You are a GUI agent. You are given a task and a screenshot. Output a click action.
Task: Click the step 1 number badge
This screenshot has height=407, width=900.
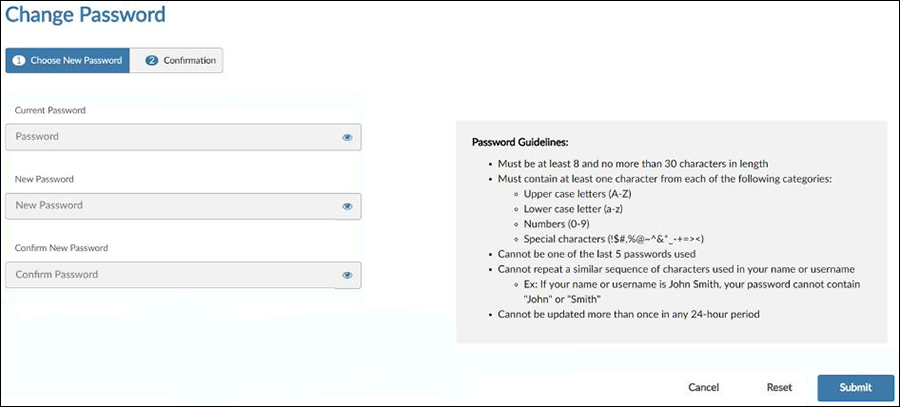(20, 60)
